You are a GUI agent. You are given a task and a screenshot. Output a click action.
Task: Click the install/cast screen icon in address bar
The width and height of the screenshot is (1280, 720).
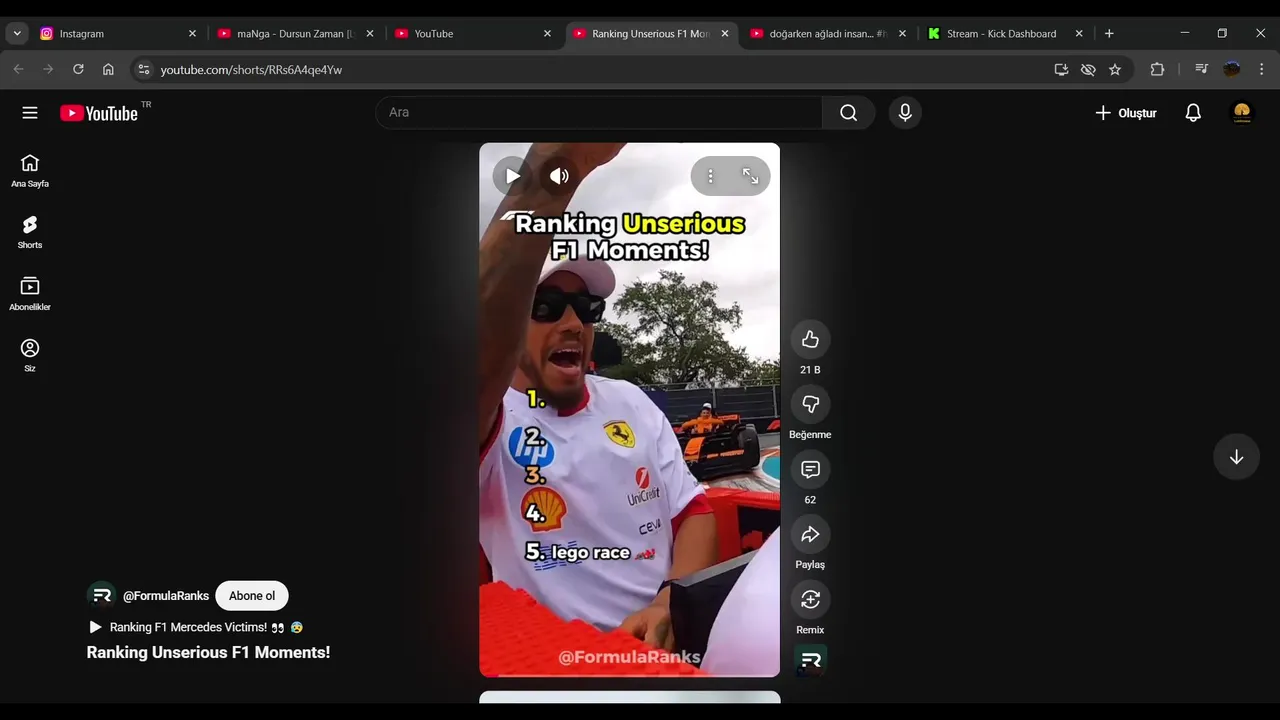pyautogui.click(x=1061, y=69)
